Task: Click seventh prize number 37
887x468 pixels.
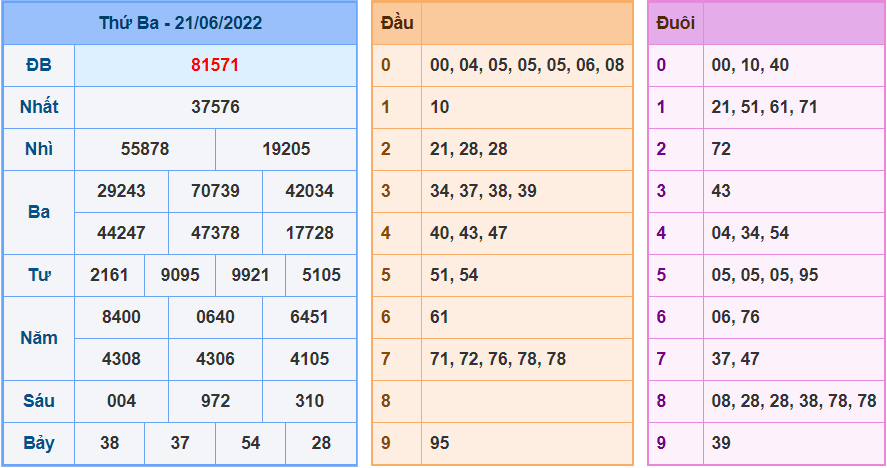Action: tap(180, 443)
